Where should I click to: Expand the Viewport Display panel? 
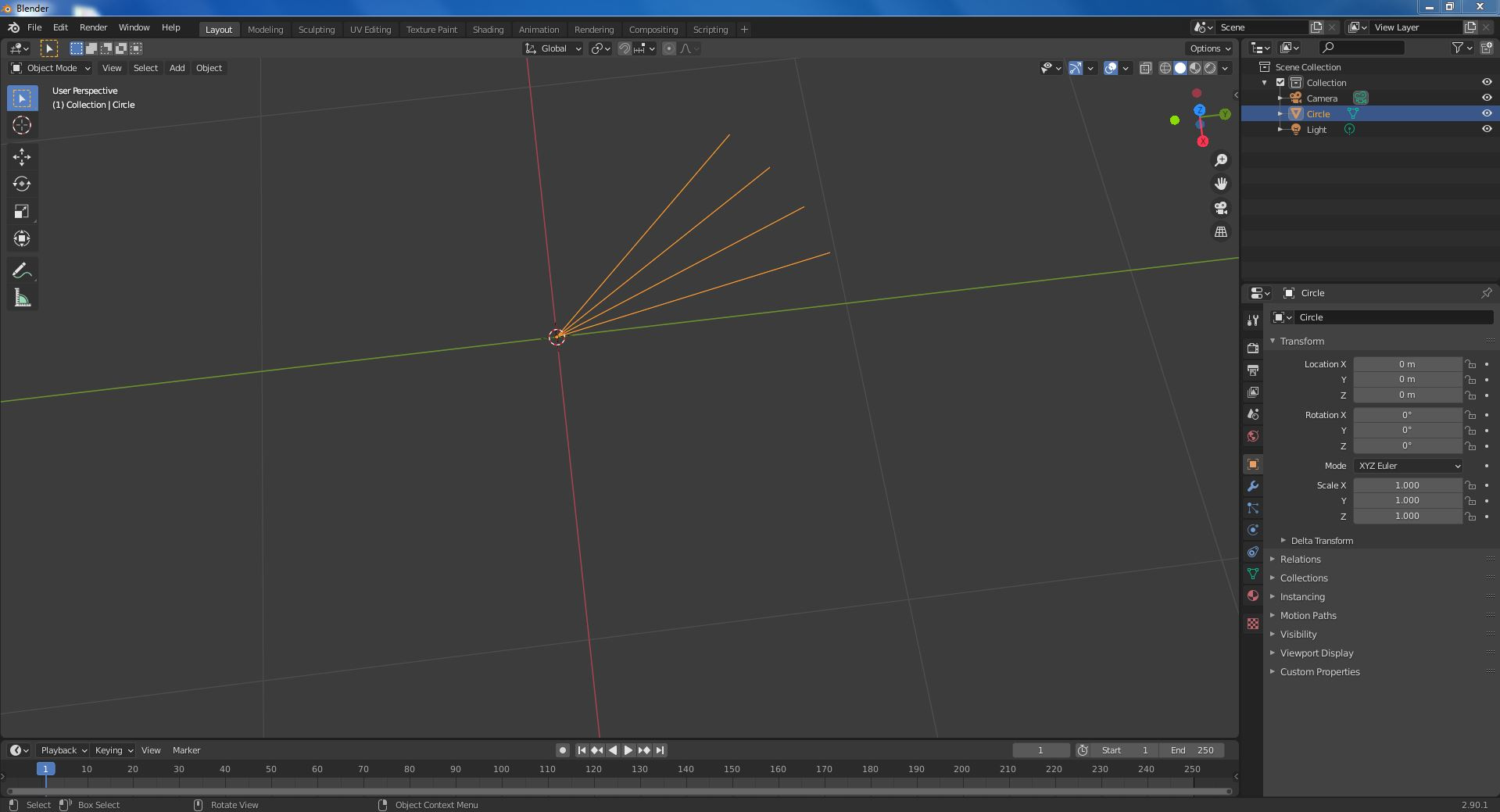click(1317, 653)
